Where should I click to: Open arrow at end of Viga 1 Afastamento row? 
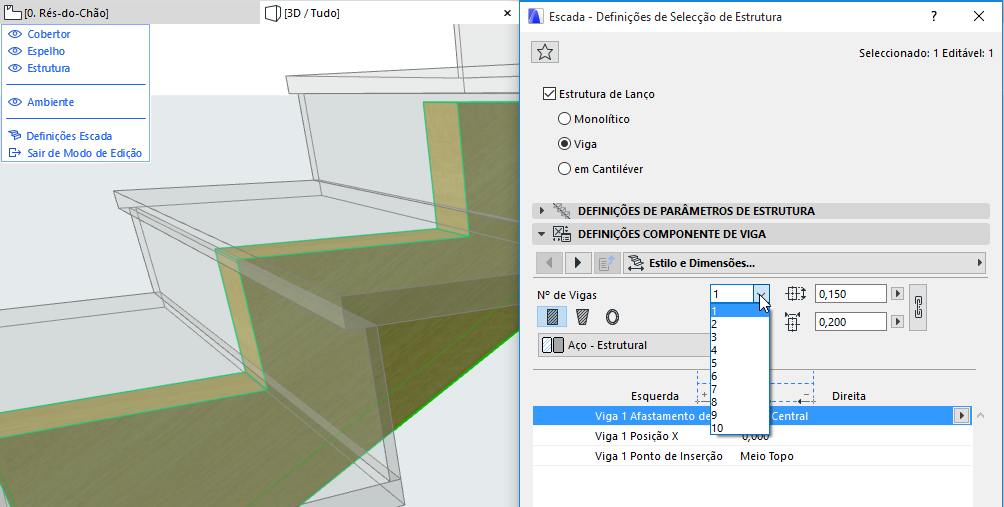[x=962, y=415]
